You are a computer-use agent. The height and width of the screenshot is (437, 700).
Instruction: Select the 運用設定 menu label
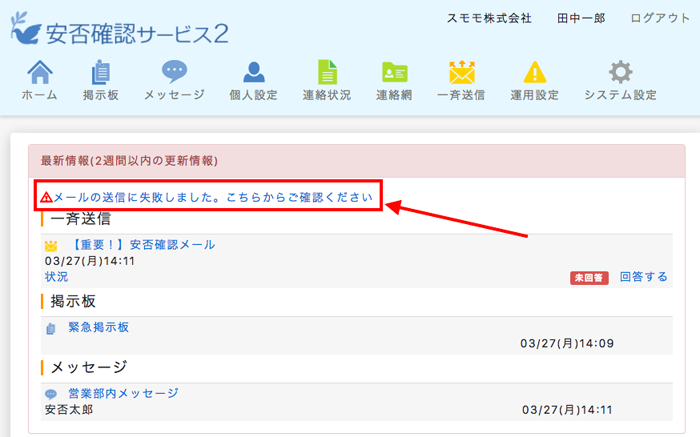[x=534, y=95]
